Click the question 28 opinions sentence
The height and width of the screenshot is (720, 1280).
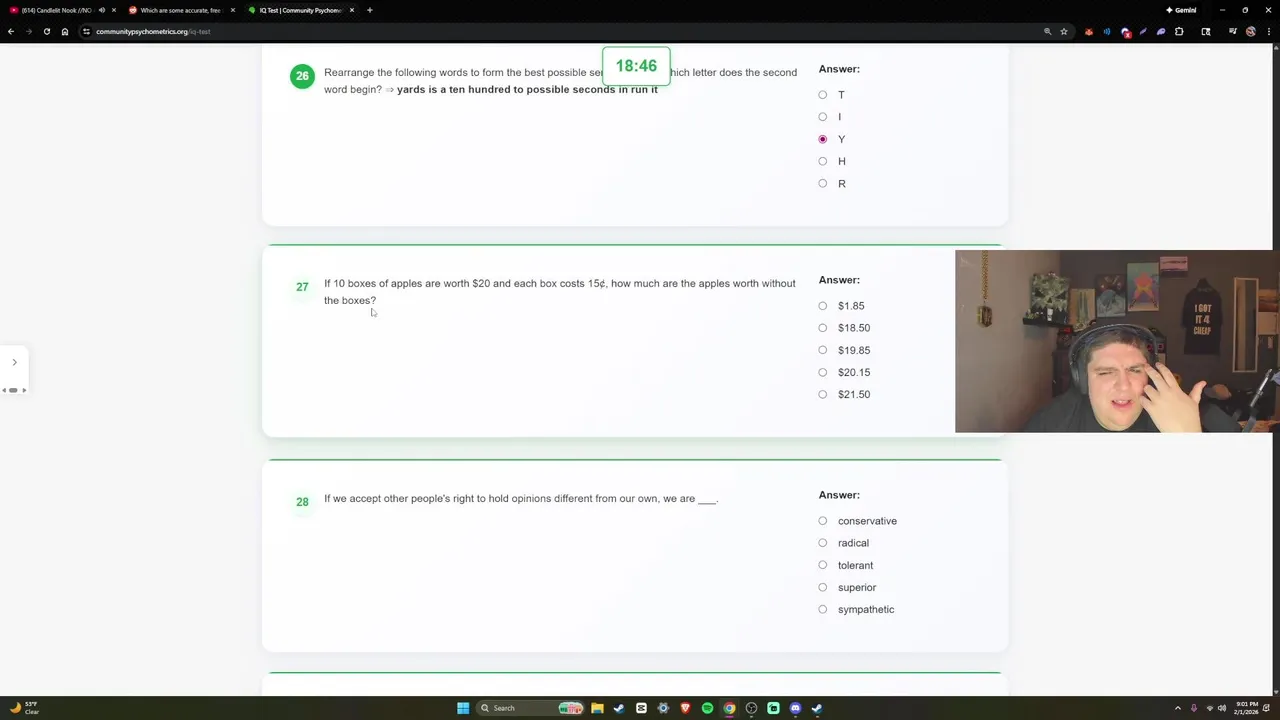click(521, 498)
